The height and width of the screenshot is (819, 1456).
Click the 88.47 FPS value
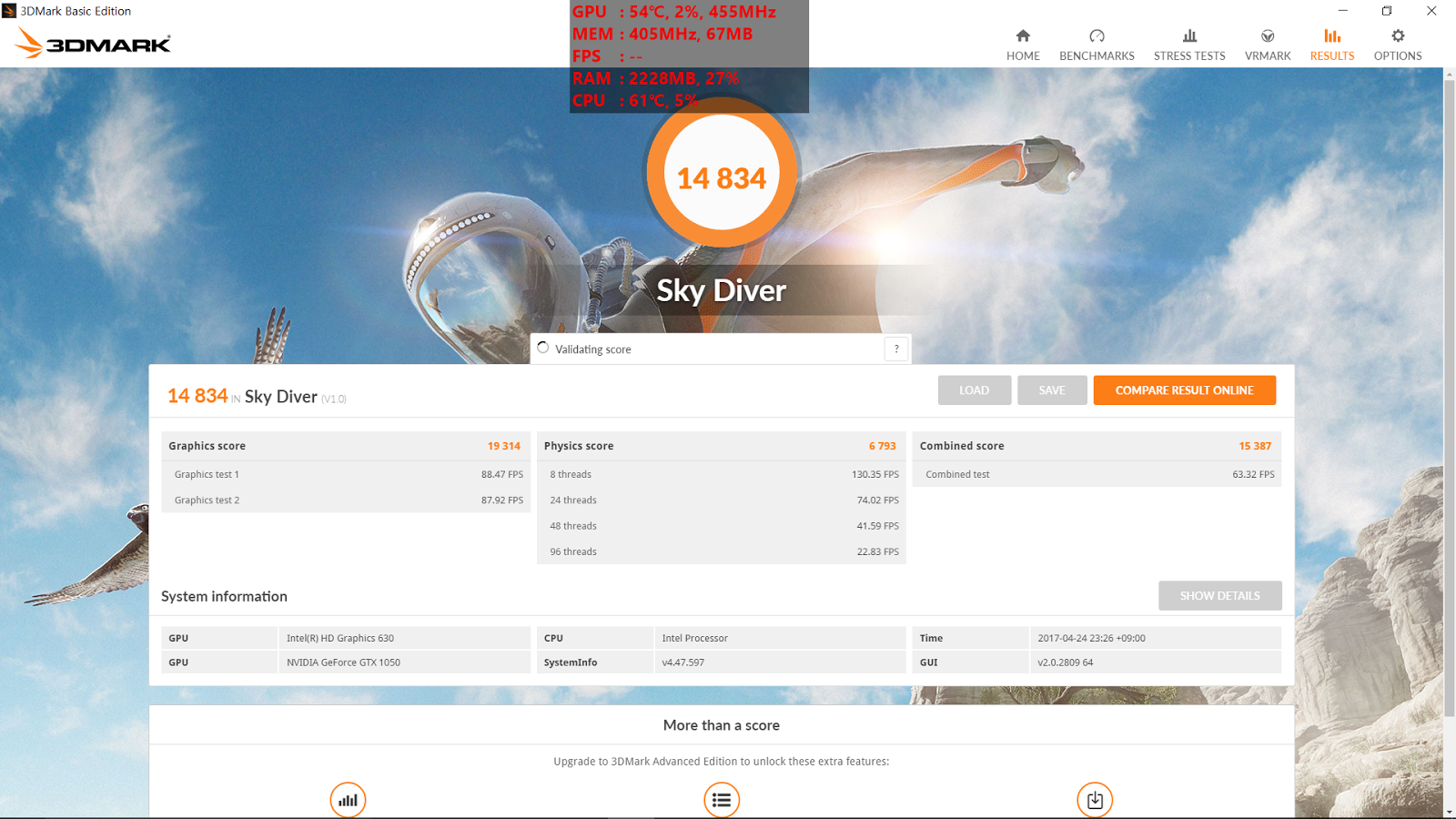coord(502,474)
